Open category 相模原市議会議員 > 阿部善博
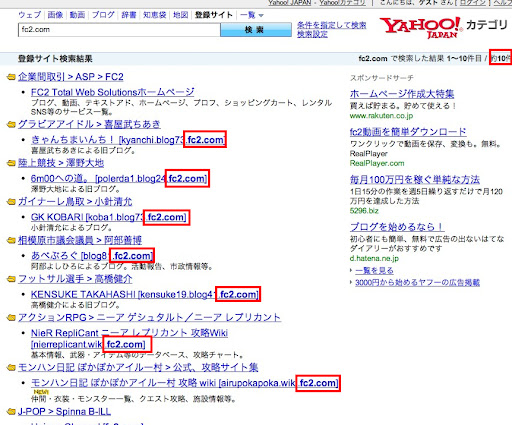This screenshot has height=425, width=512. point(80,240)
